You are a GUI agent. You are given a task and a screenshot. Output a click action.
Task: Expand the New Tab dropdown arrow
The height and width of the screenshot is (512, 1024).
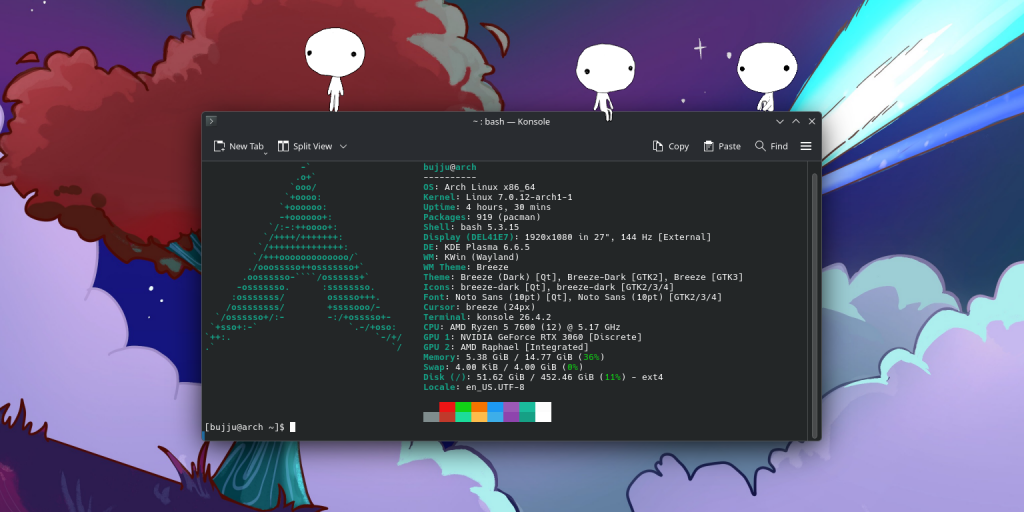[x=266, y=152]
